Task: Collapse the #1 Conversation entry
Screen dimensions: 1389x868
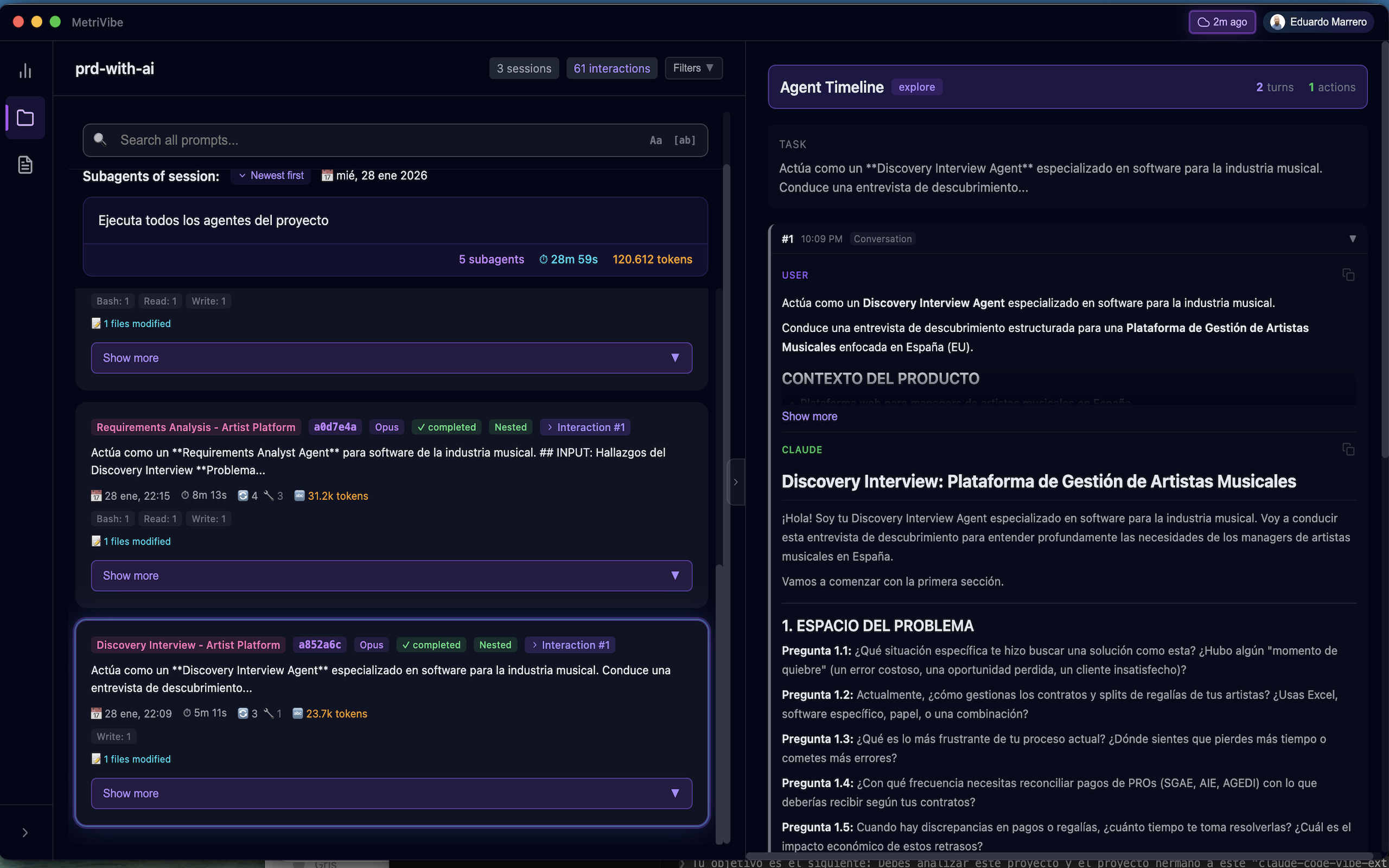Action: click(x=1353, y=238)
